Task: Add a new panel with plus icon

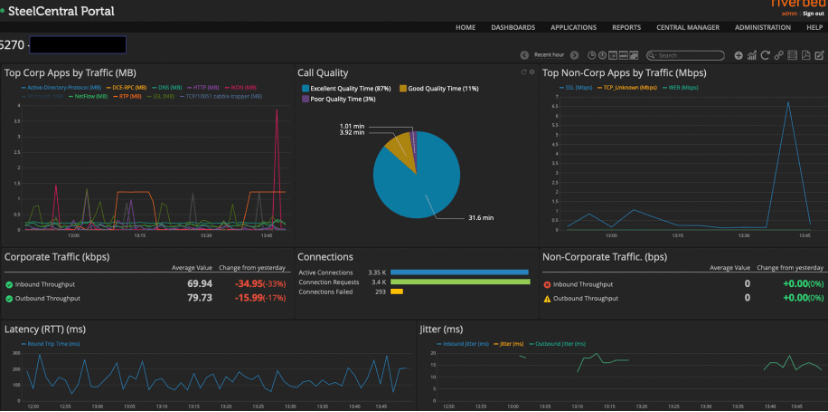Action: coord(738,55)
